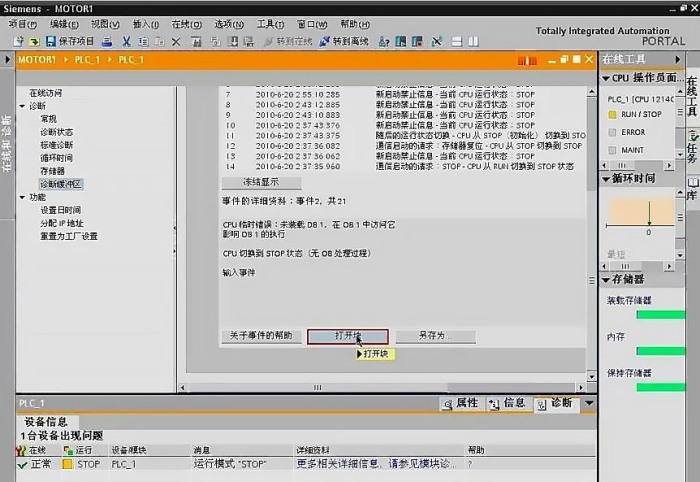Click the 装载存储器 green usage bar
The height and width of the screenshot is (482, 700).
(661, 315)
